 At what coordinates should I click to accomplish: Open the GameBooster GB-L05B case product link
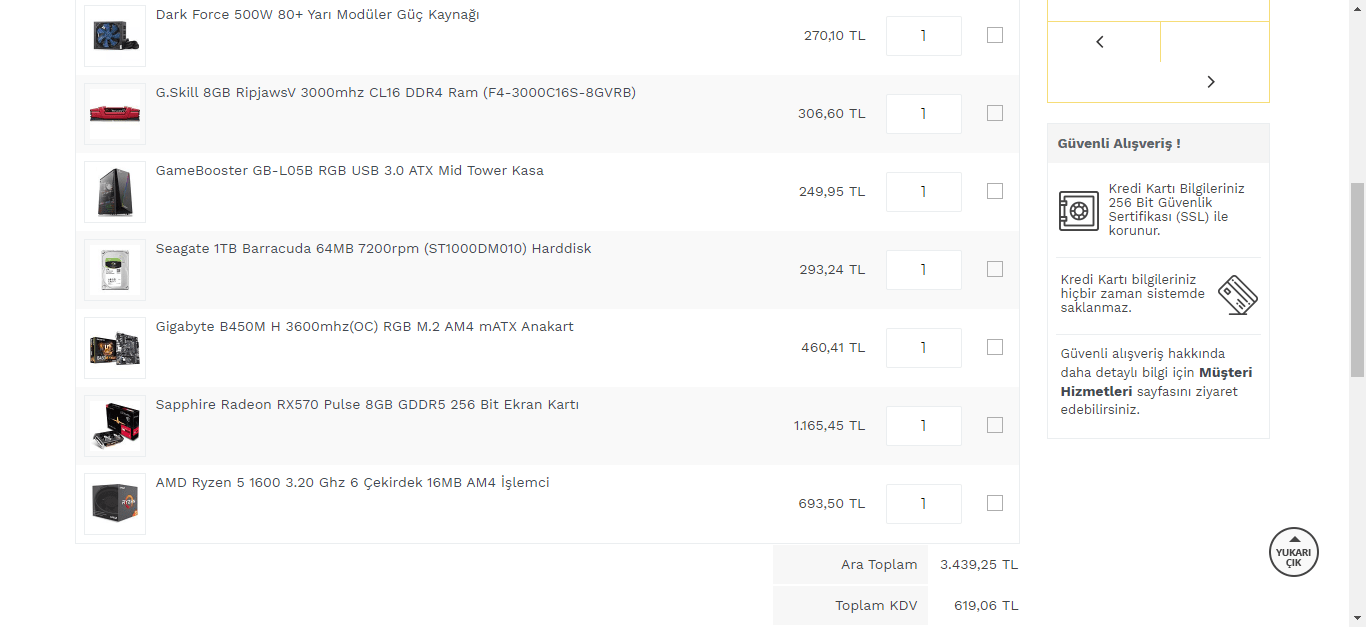tap(350, 171)
